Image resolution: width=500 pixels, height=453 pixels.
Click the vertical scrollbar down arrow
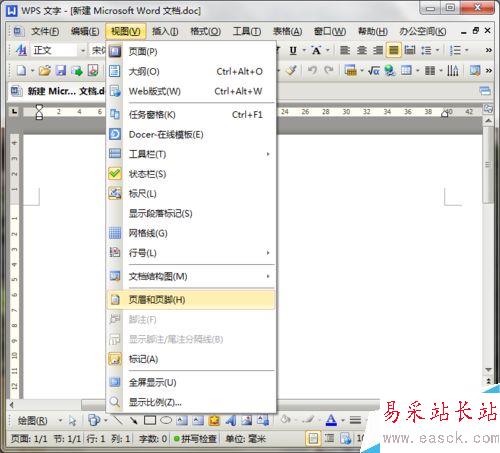pyautogui.click(x=489, y=370)
